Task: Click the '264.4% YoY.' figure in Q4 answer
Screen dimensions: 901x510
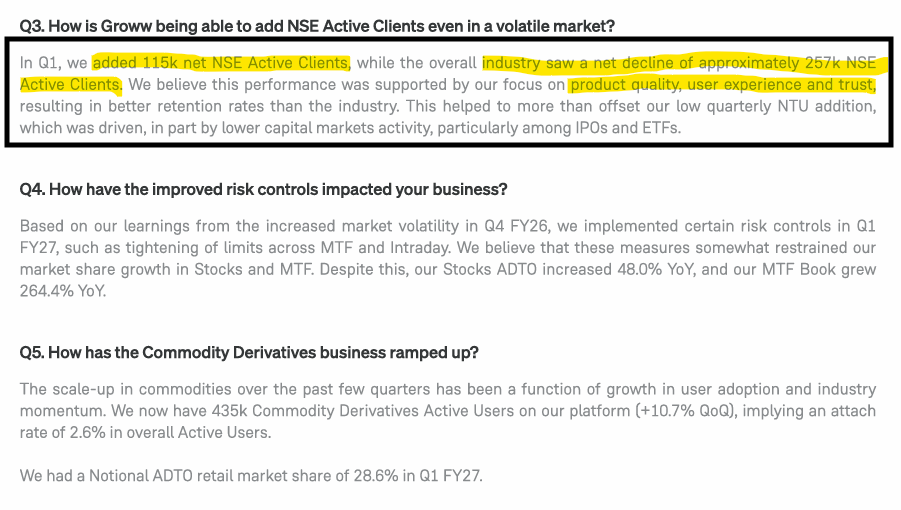Action: (63, 291)
